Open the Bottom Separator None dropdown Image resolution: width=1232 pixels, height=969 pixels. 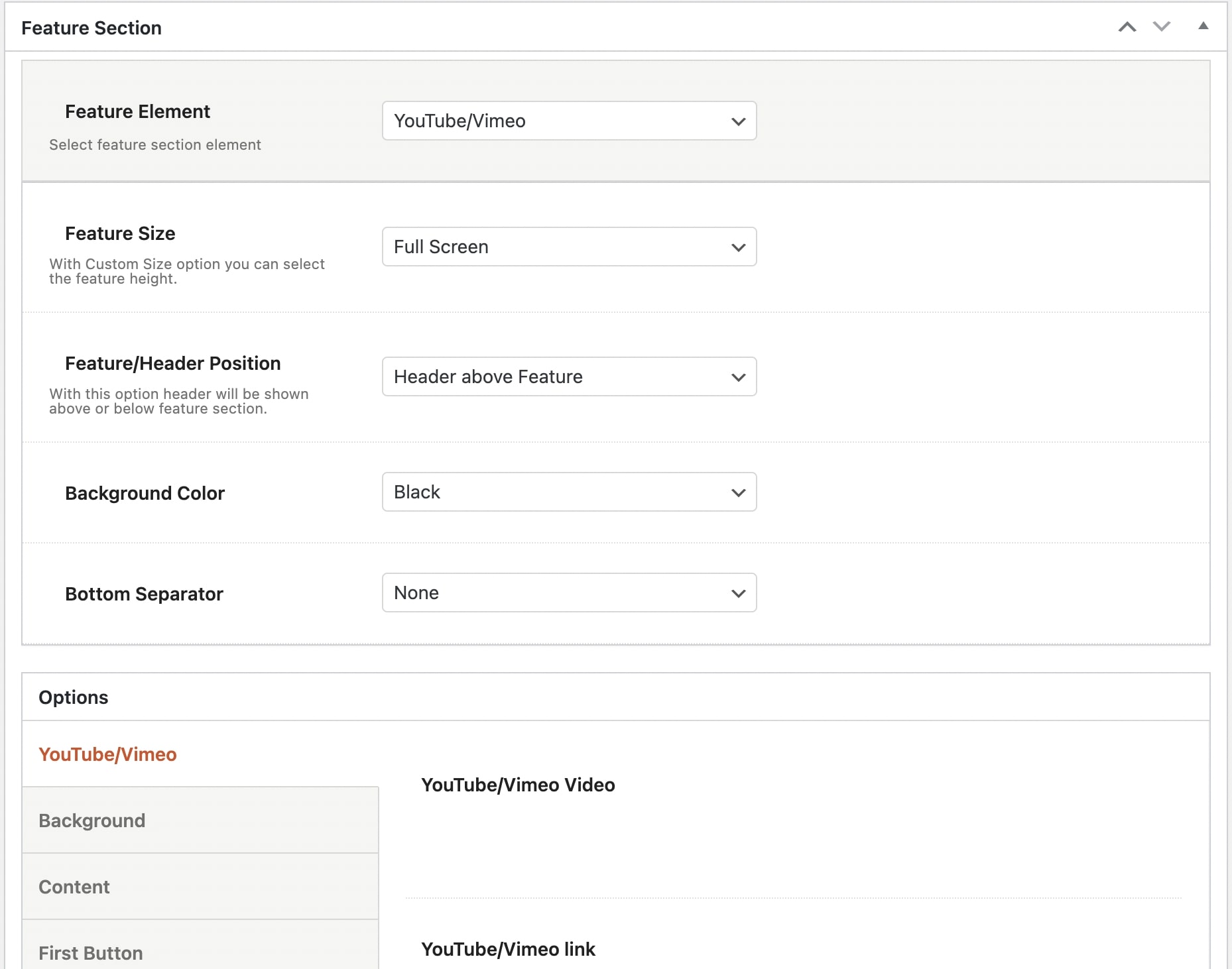click(x=569, y=593)
